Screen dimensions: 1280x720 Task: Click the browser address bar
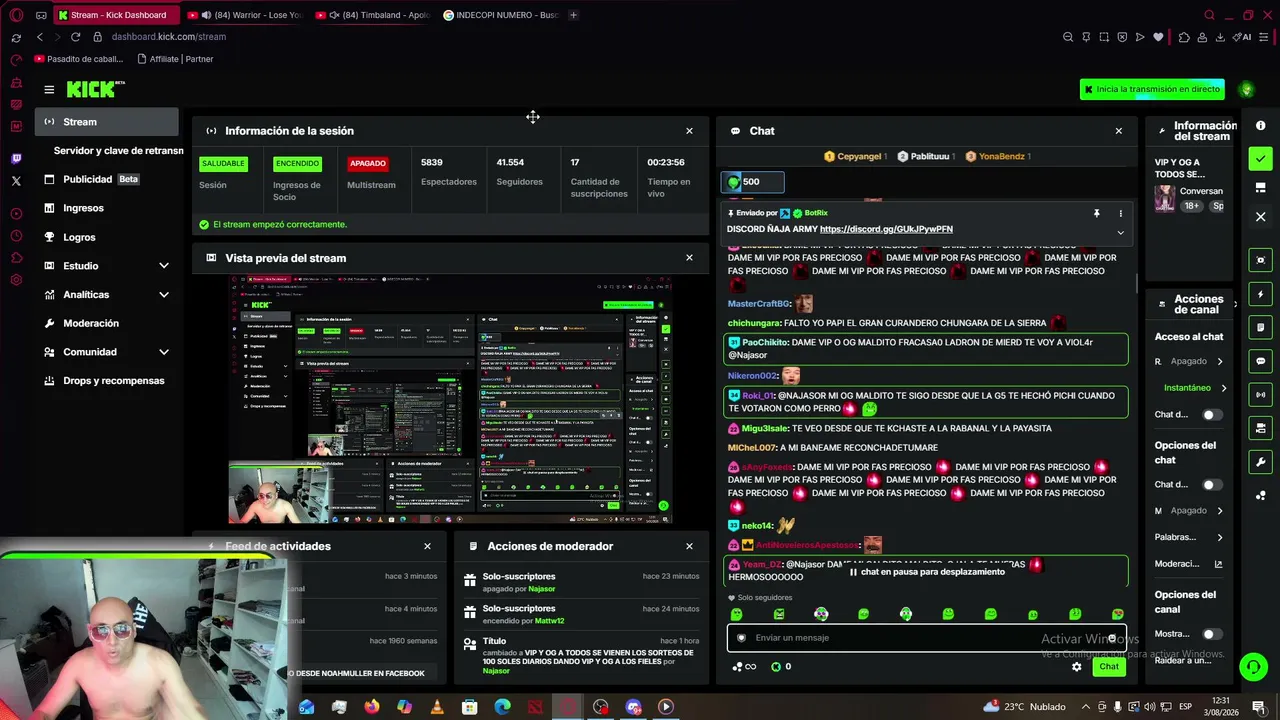[570, 37]
